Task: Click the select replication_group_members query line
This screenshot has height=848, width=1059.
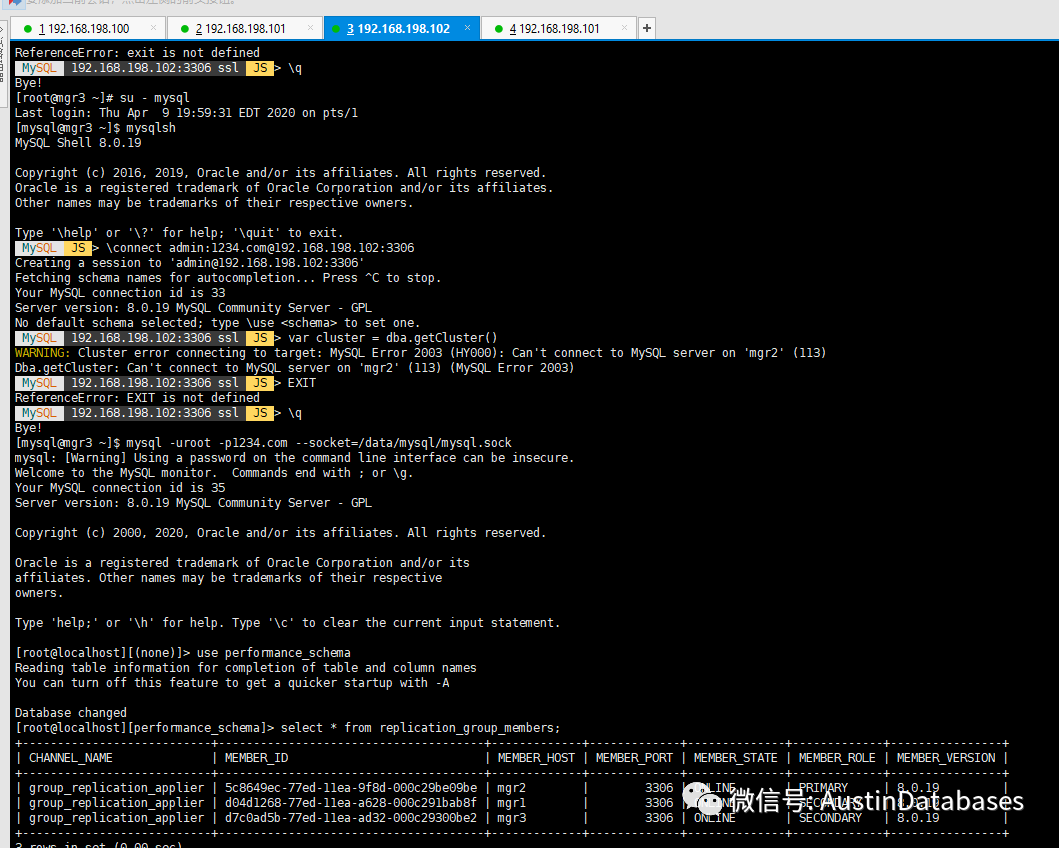Action: pyautogui.click(x=420, y=728)
